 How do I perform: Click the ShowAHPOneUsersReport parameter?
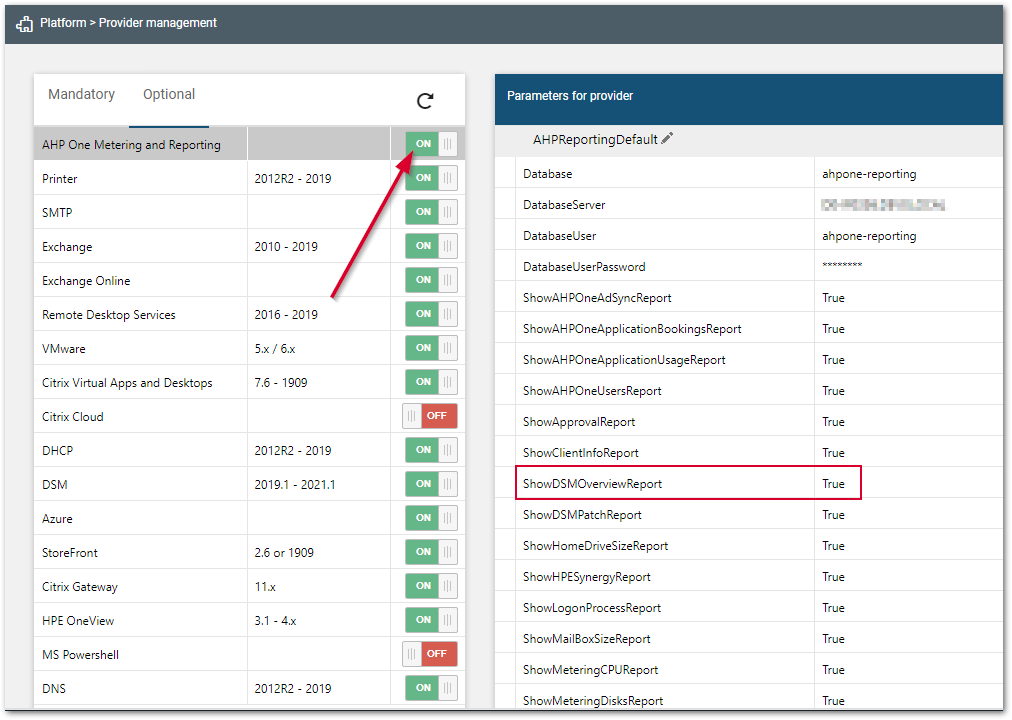592,391
